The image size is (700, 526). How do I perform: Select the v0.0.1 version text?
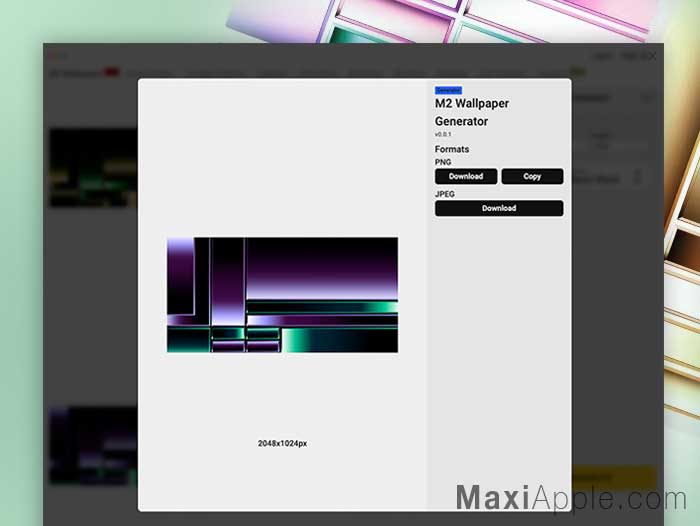[443, 134]
